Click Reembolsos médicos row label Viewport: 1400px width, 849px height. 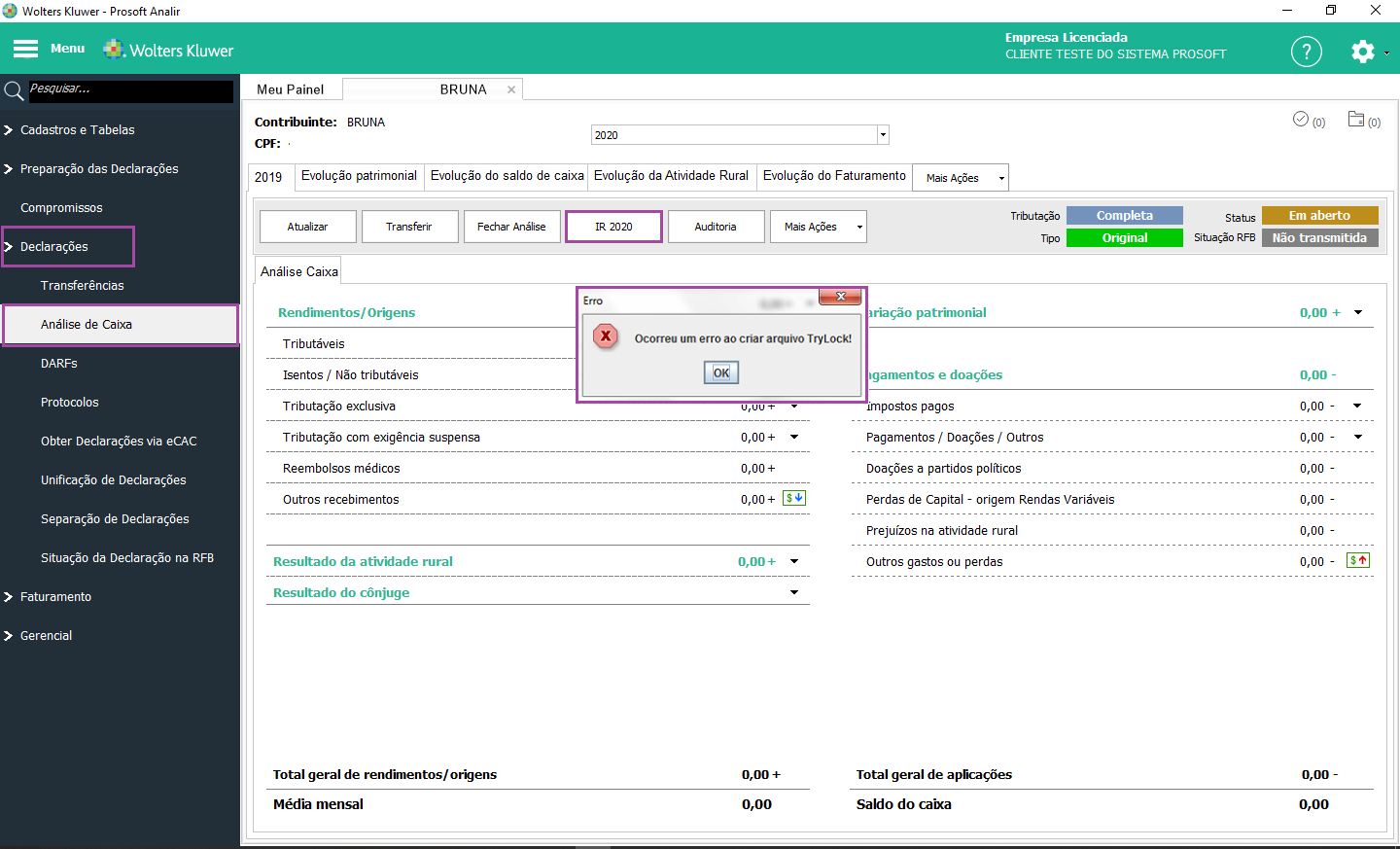pos(341,469)
